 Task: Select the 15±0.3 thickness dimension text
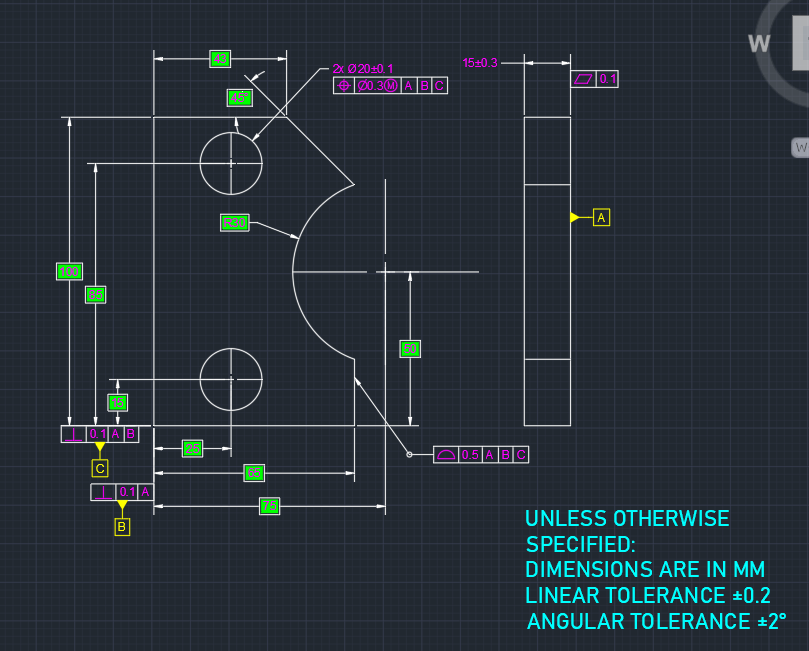pyautogui.click(x=480, y=63)
